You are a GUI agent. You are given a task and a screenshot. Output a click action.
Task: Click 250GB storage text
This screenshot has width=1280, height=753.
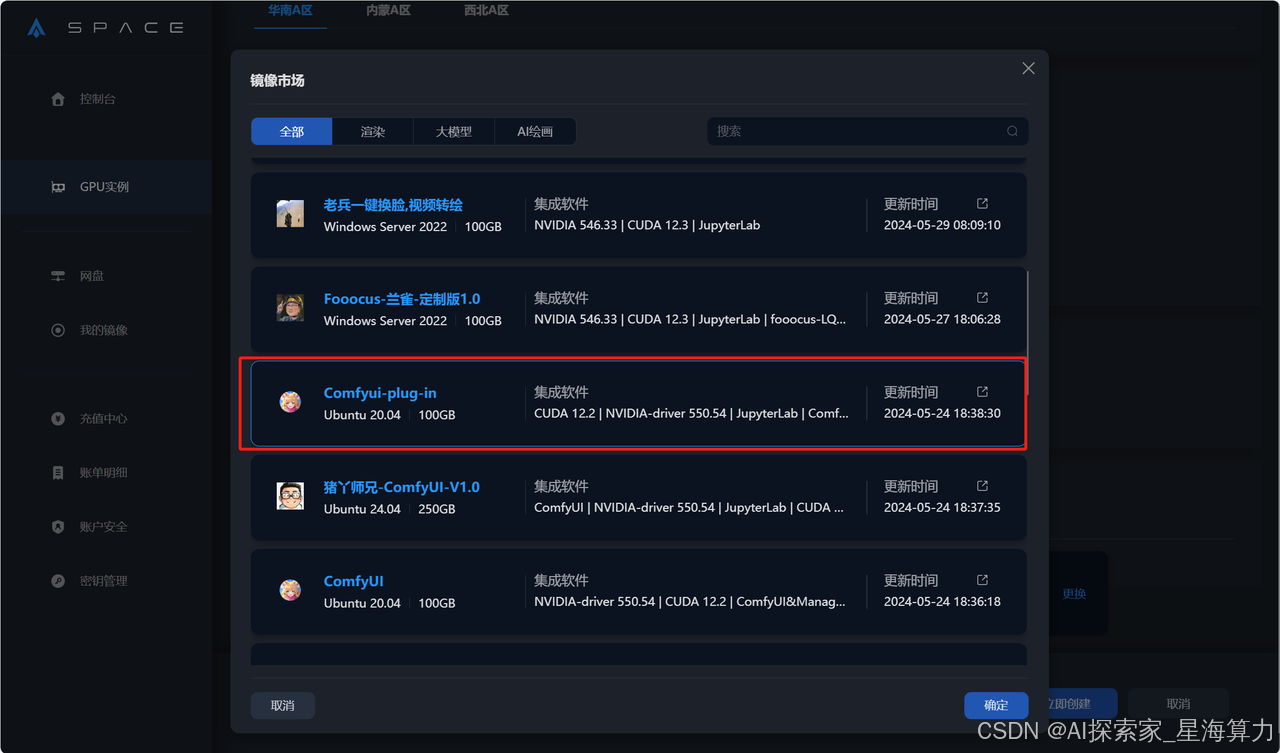pyautogui.click(x=437, y=509)
